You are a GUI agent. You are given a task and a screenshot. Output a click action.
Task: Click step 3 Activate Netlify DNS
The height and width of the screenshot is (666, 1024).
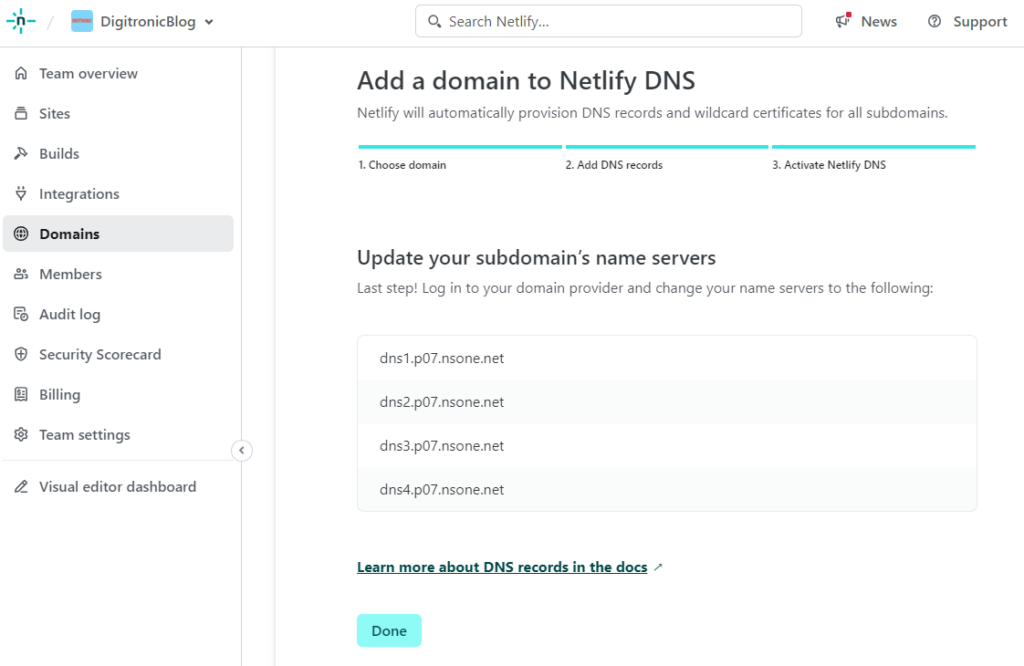coord(829,165)
